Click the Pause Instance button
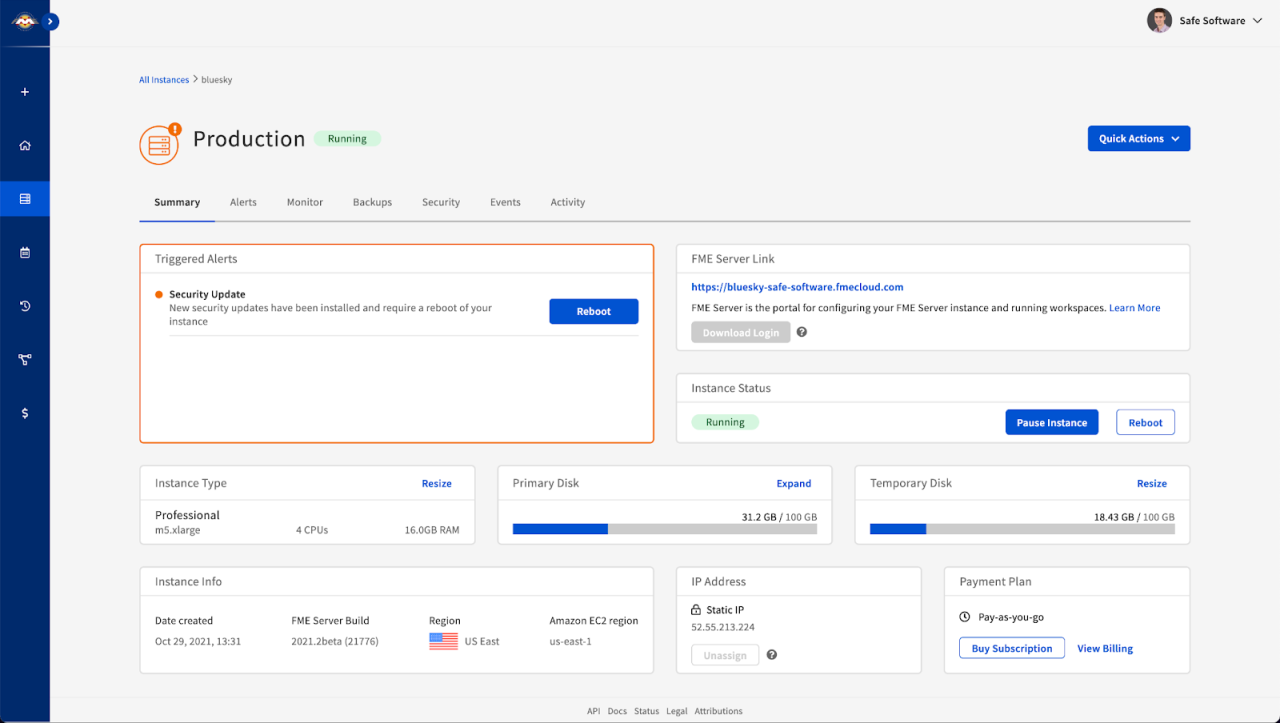This screenshot has width=1280, height=723. coord(1052,423)
